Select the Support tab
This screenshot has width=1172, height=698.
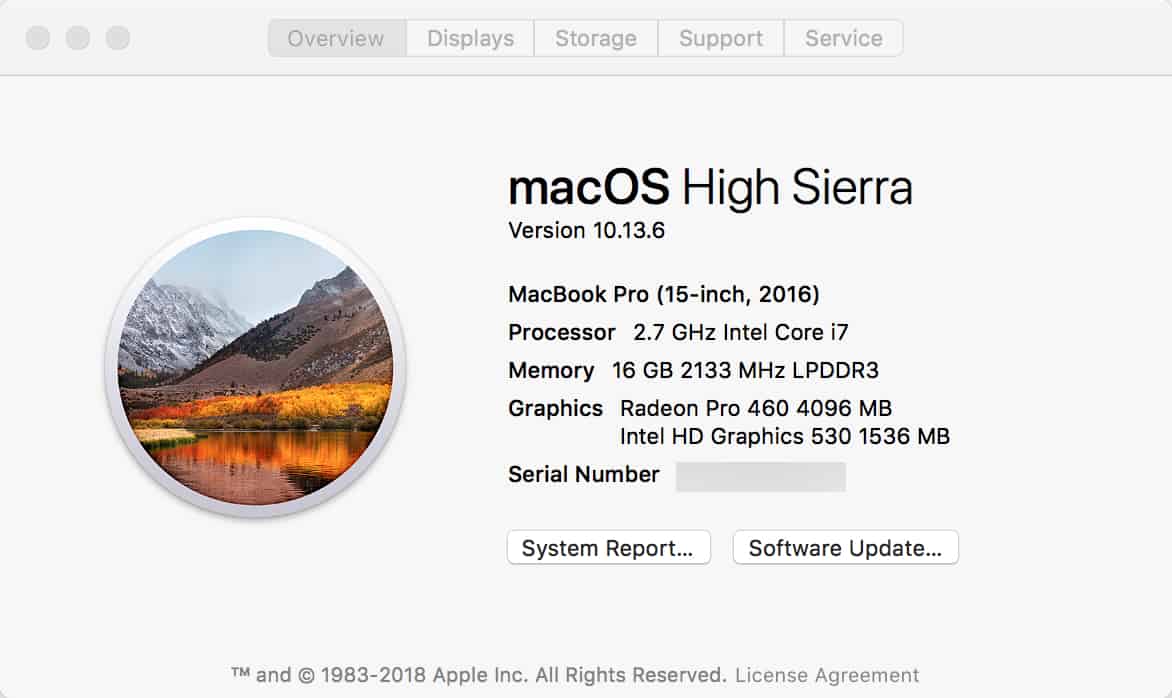(721, 38)
